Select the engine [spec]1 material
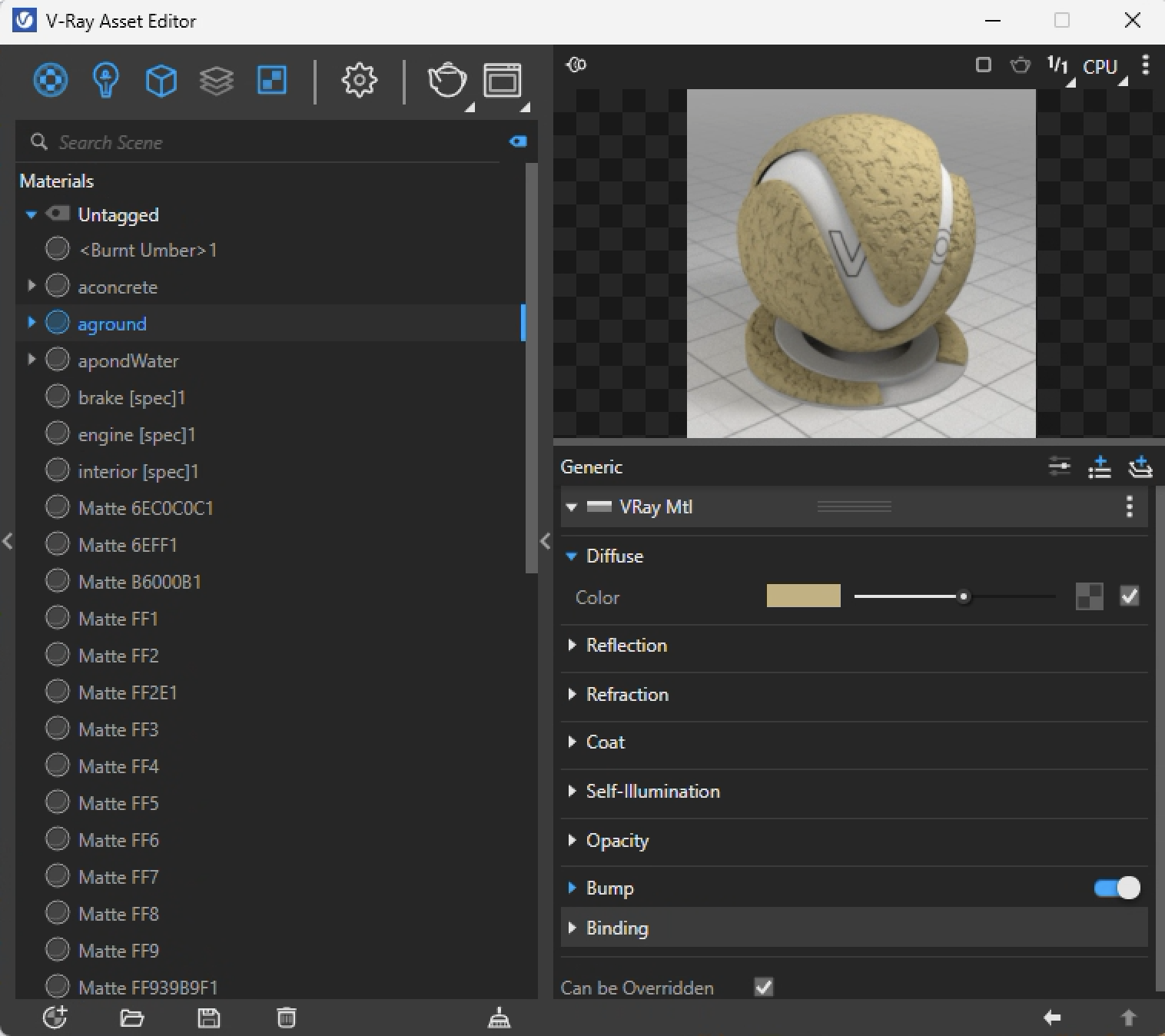Image resolution: width=1165 pixels, height=1036 pixels. click(x=137, y=435)
